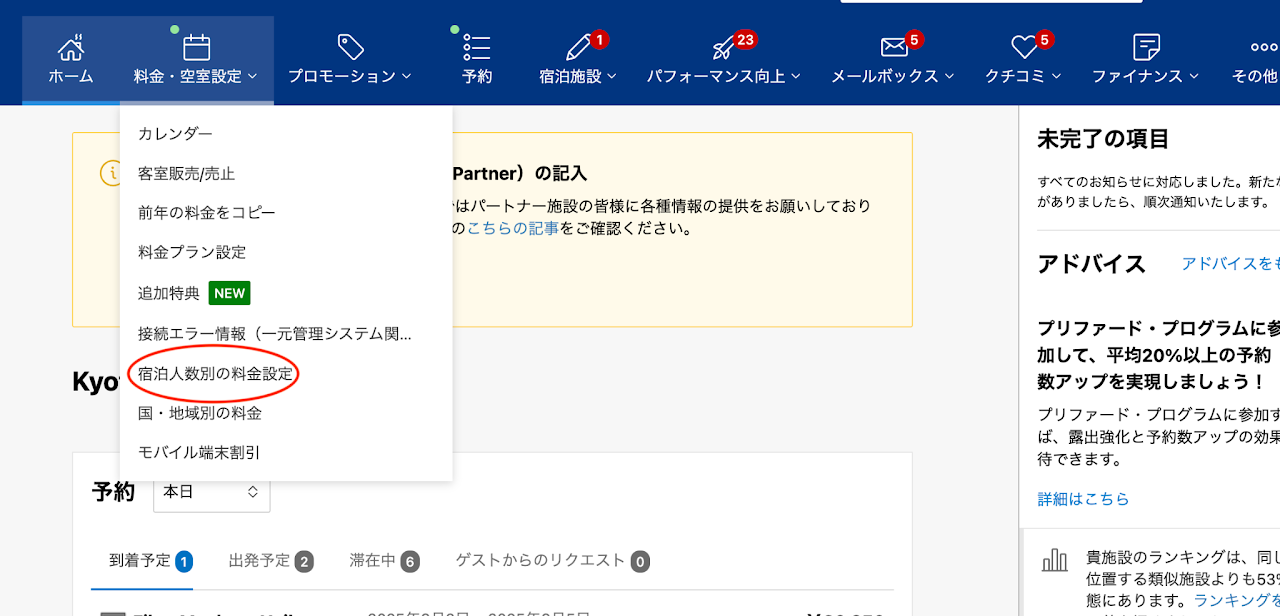Click the こちらの記事 link
The width and height of the screenshot is (1280, 616).
[513, 228]
